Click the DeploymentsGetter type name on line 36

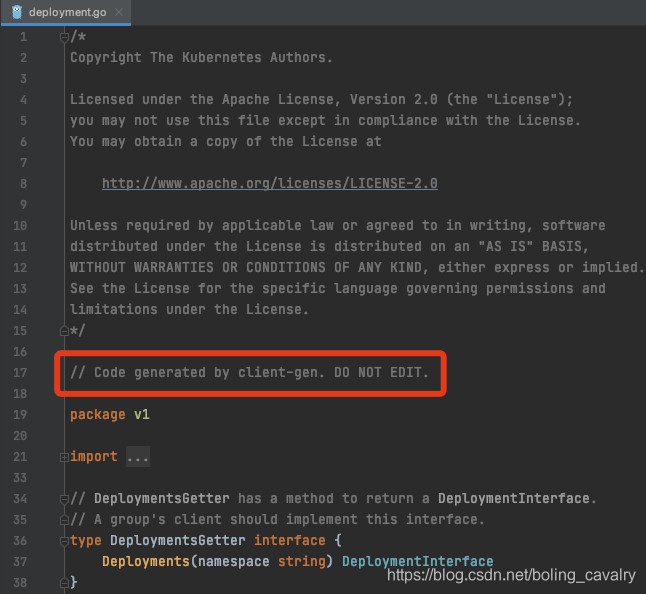(x=178, y=540)
